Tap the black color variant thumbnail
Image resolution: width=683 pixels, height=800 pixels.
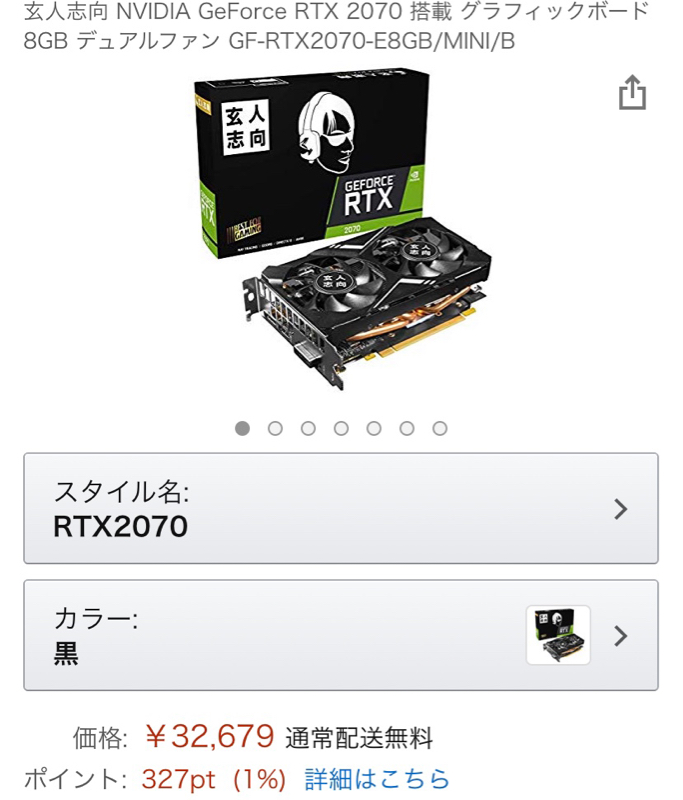tap(559, 635)
